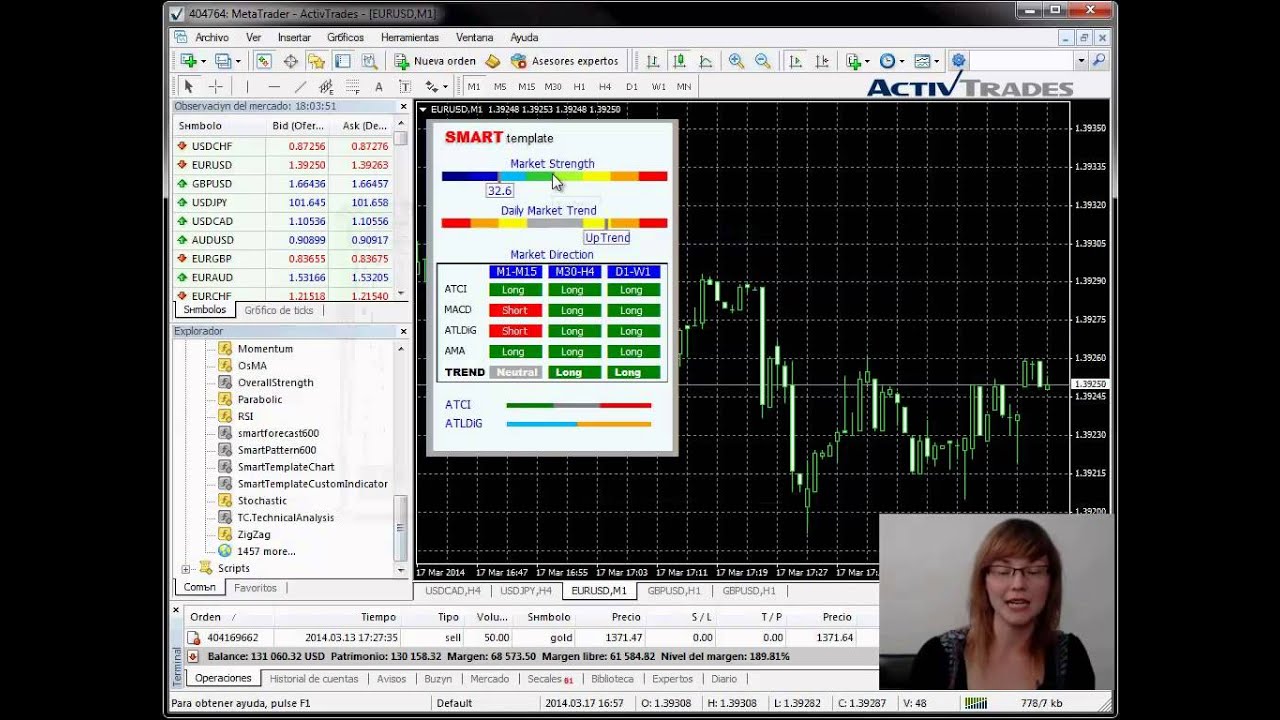Toggle chart auto scroll icon
This screenshot has width=1280, height=720.
795,61
